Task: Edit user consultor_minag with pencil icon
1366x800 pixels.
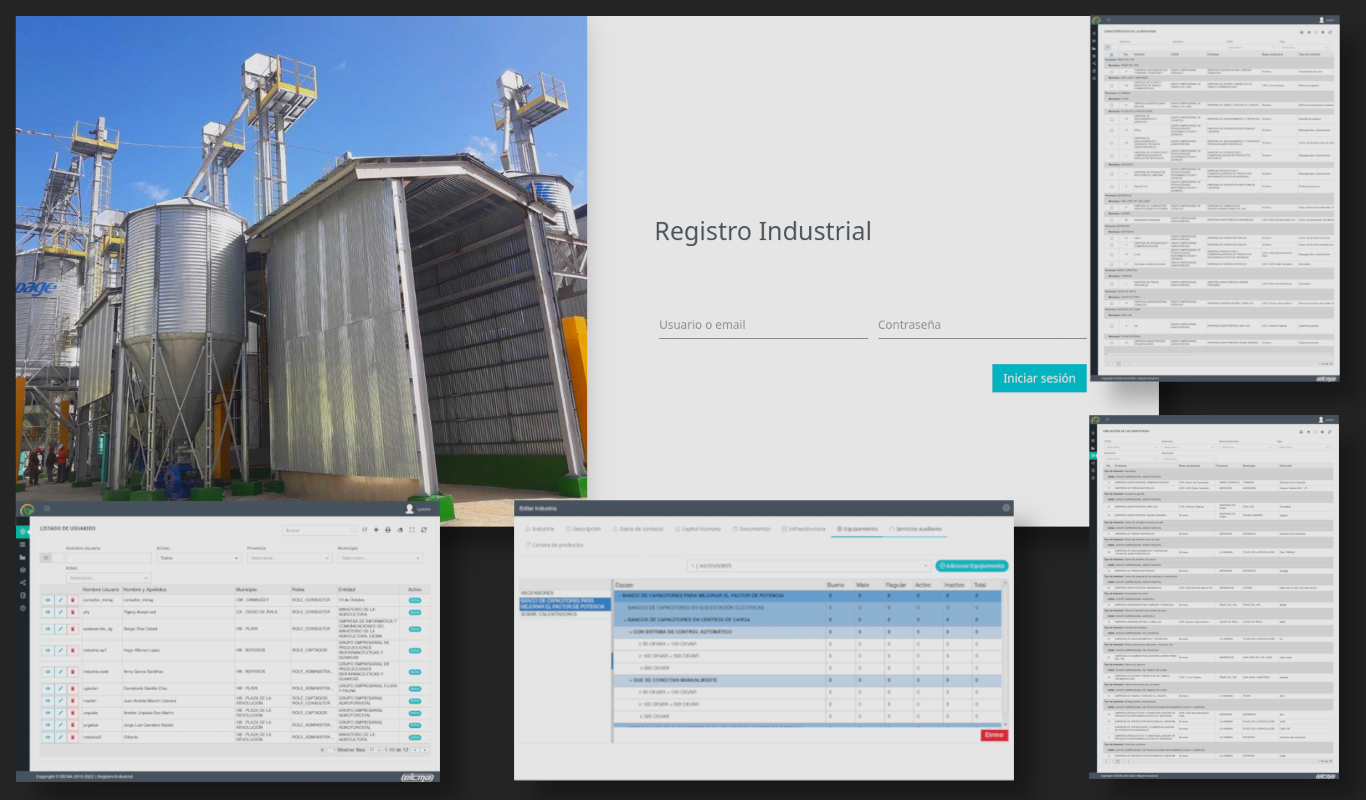Action: coord(60,599)
